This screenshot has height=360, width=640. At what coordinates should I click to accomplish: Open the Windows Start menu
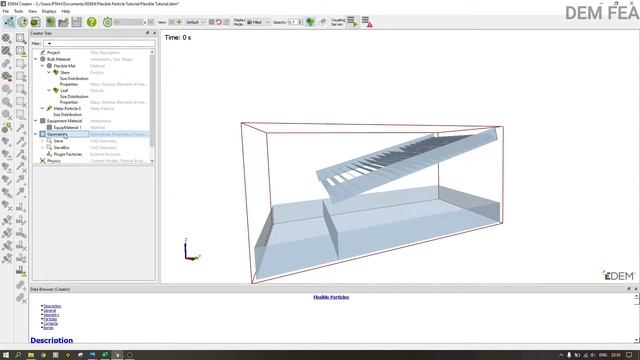tap(6, 355)
